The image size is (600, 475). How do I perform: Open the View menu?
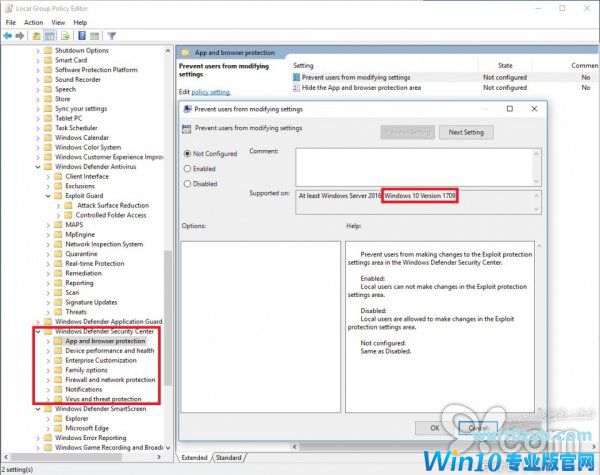click(58, 23)
